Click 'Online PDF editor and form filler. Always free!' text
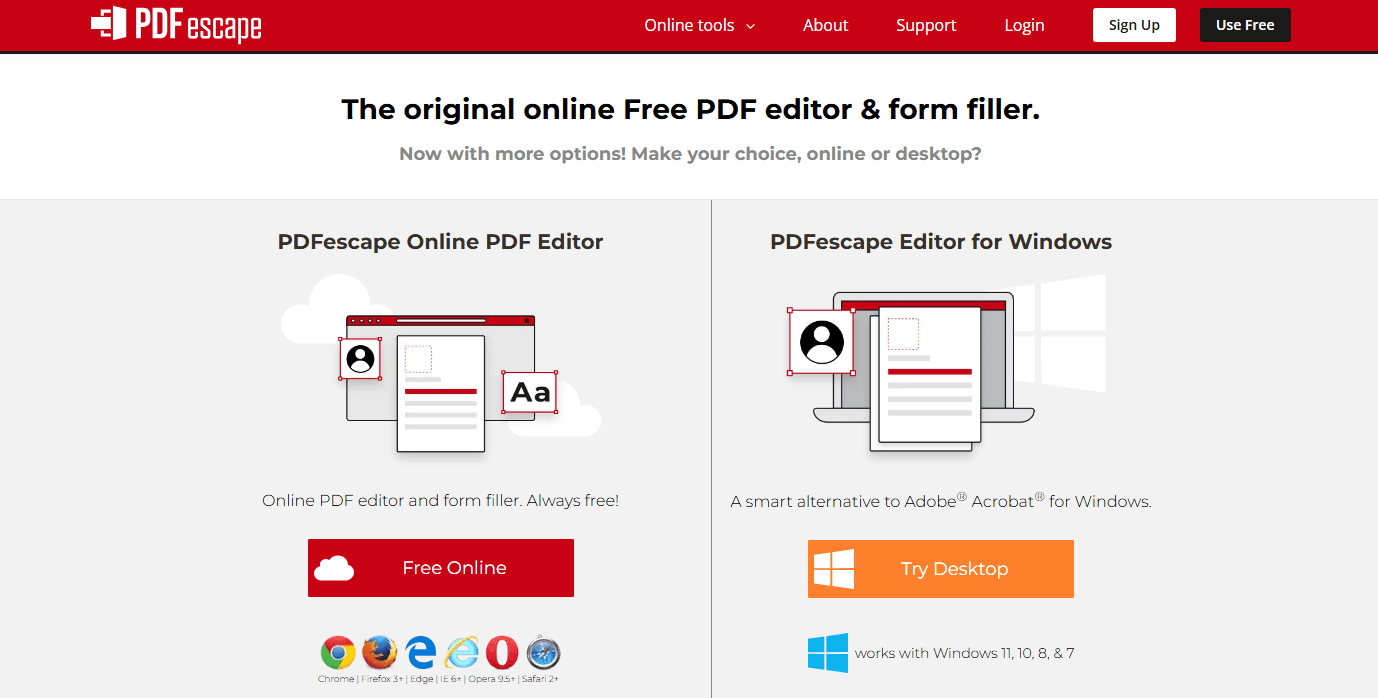 (441, 500)
